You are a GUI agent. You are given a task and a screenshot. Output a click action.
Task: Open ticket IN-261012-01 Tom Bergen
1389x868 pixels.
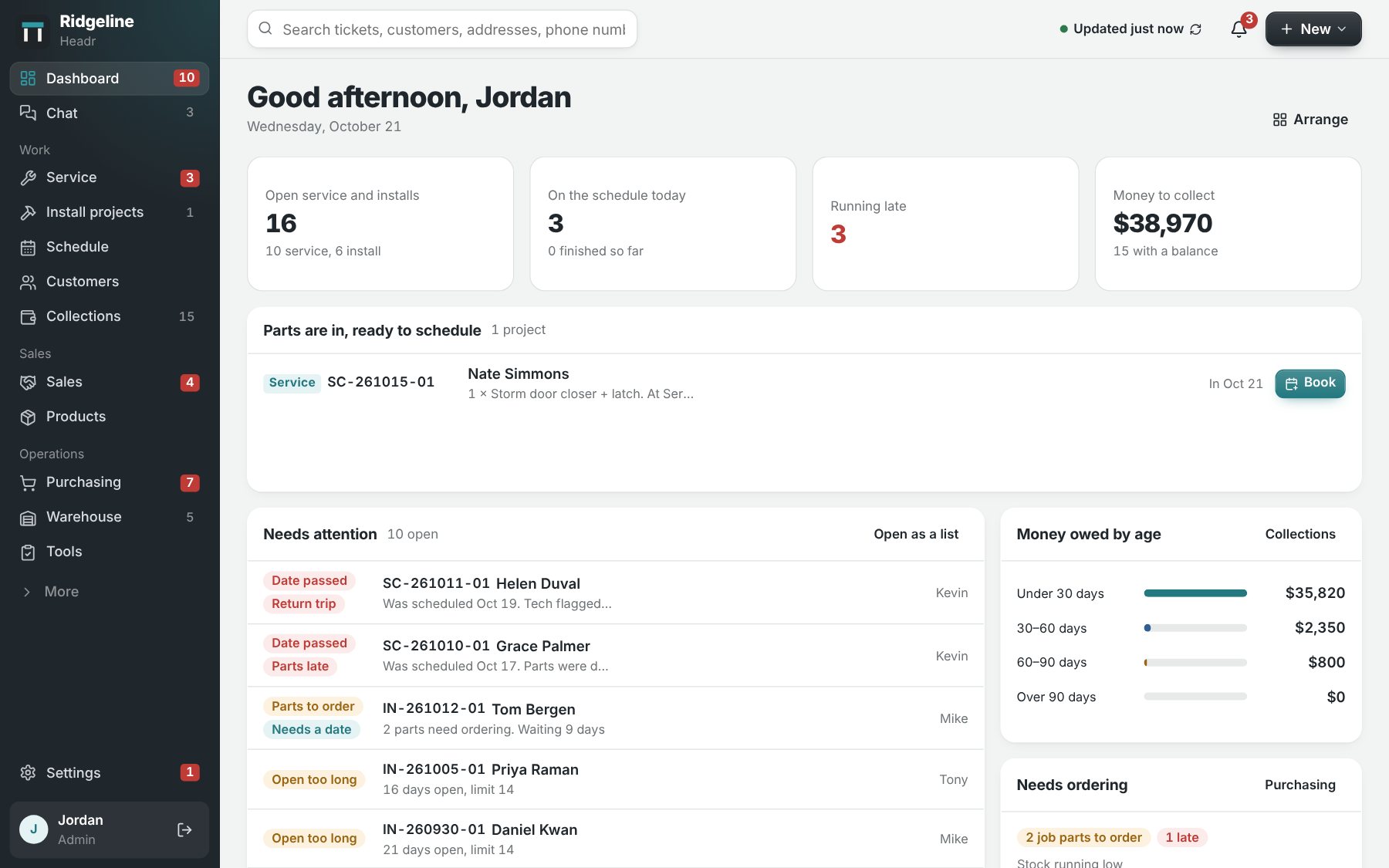[616, 718]
